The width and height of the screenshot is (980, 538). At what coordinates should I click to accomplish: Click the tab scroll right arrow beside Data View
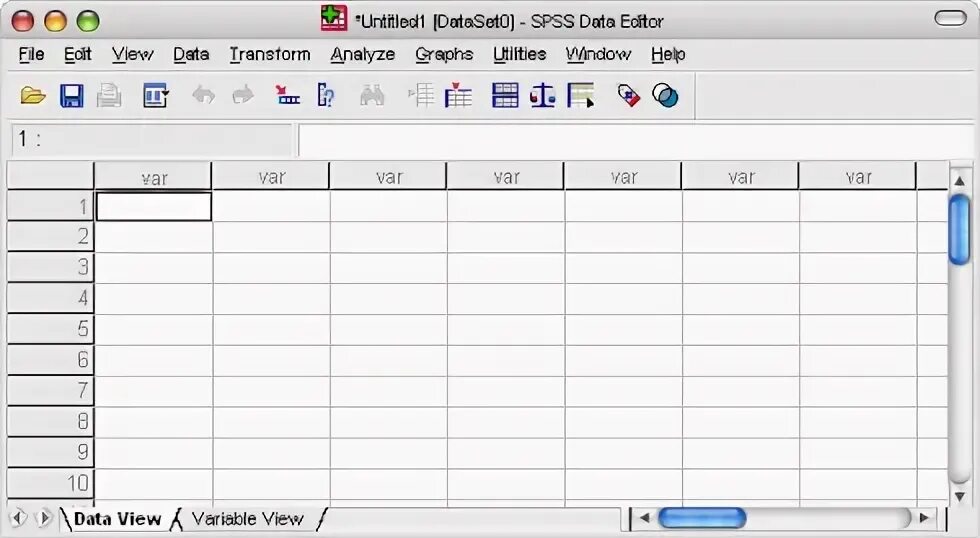[44, 518]
